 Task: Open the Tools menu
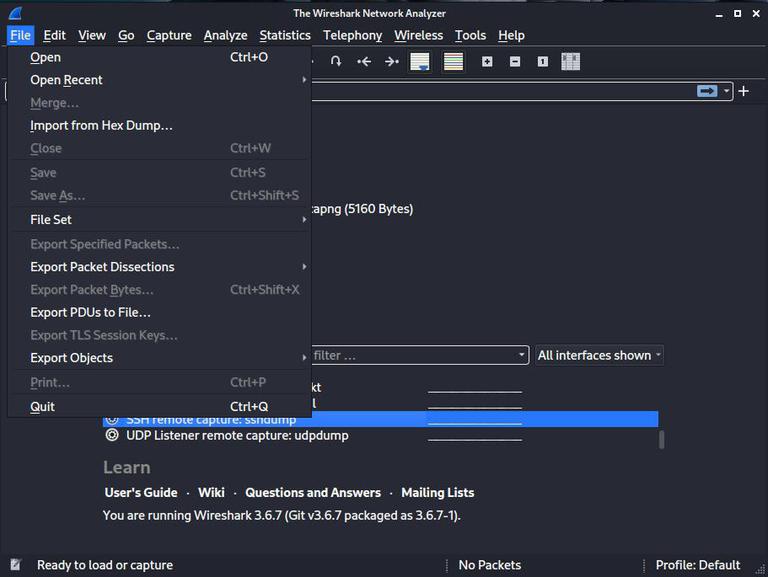[x=470, y=35]
